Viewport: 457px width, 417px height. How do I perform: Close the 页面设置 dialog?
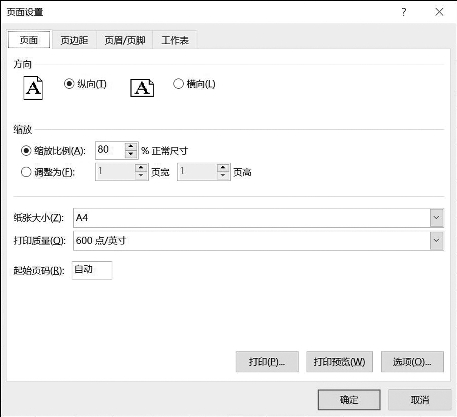click(439, 12)
